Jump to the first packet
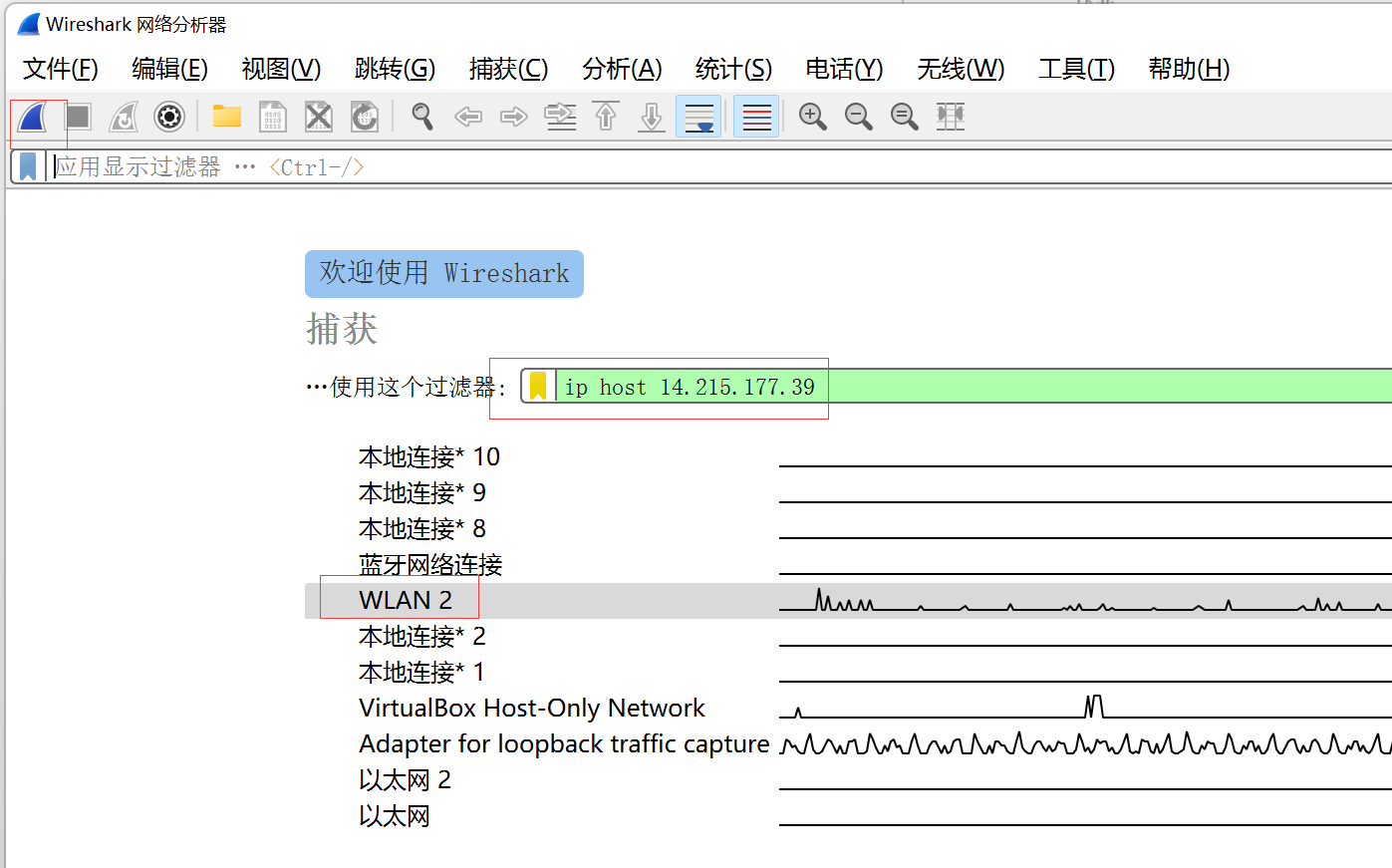1392x868 pixels. pyautogui.click(x=606, y=117)
